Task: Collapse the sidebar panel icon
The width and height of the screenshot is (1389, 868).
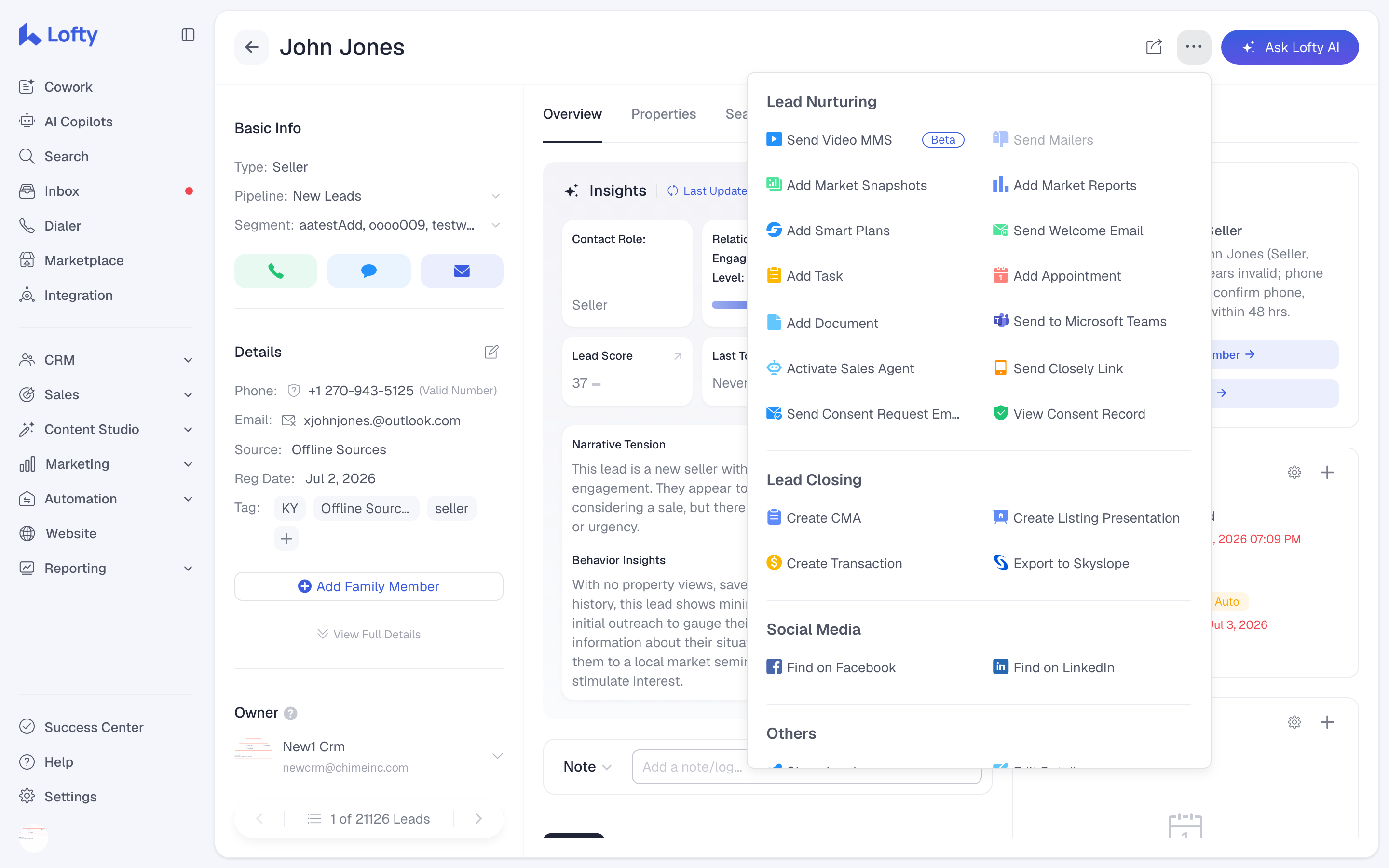Action: coord(188,35)
